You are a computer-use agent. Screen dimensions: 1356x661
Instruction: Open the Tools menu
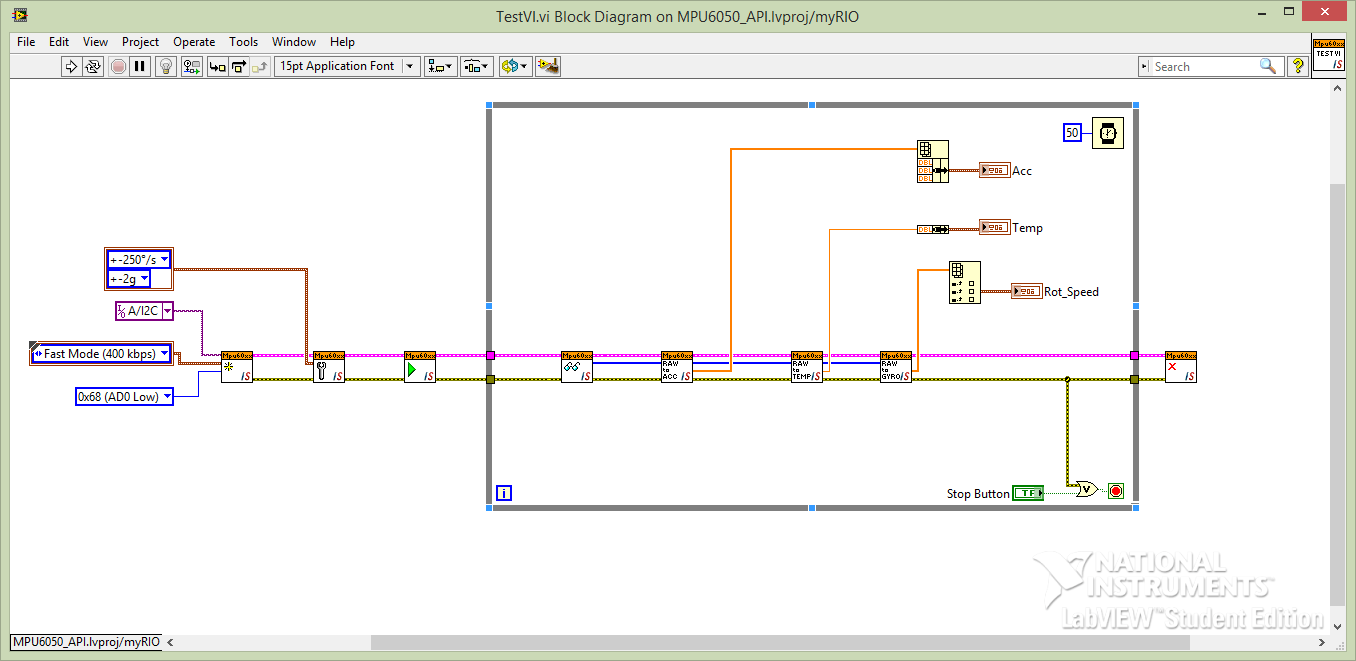pyautogui.click(x=244, y=42)
